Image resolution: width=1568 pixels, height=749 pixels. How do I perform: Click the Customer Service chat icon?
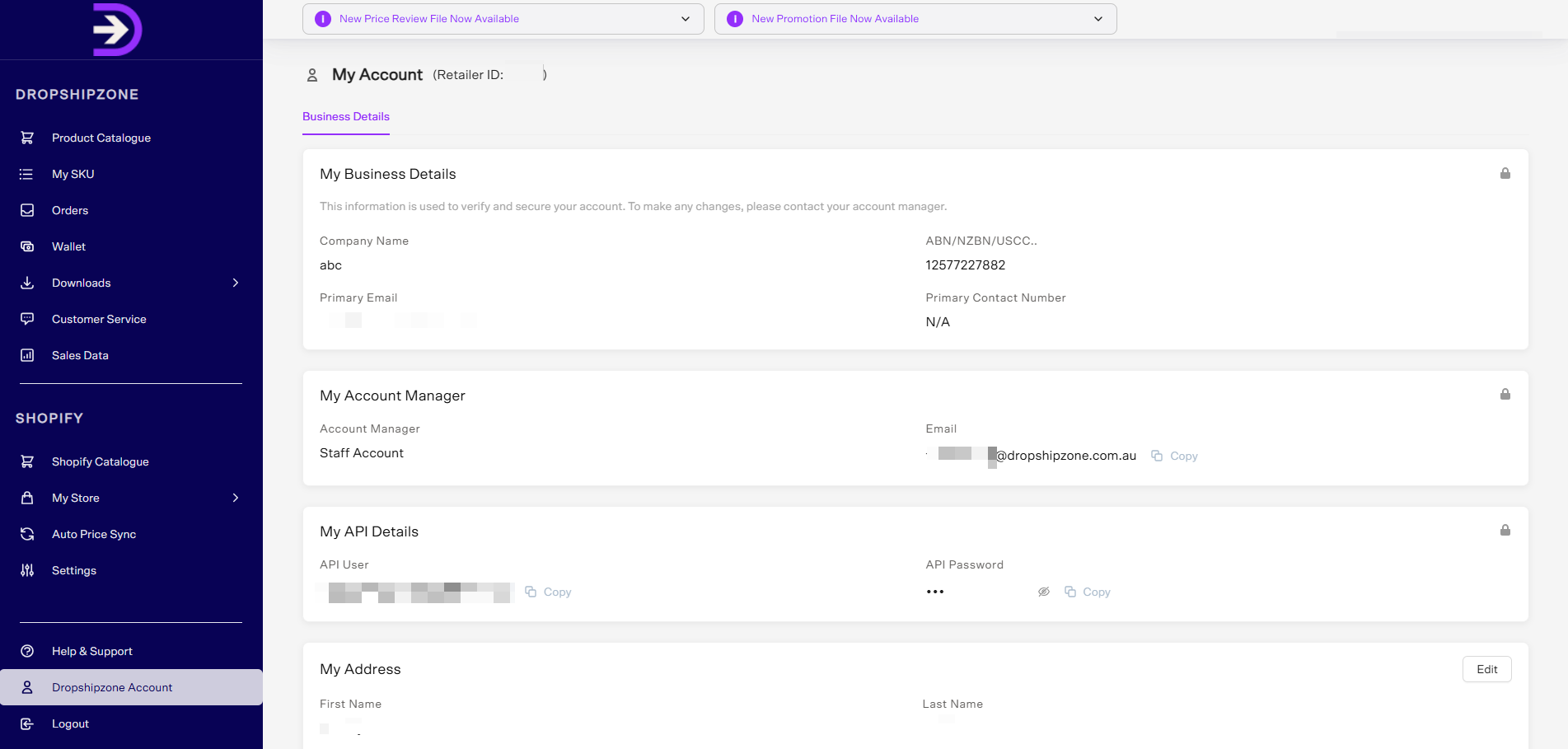[27, 319]
